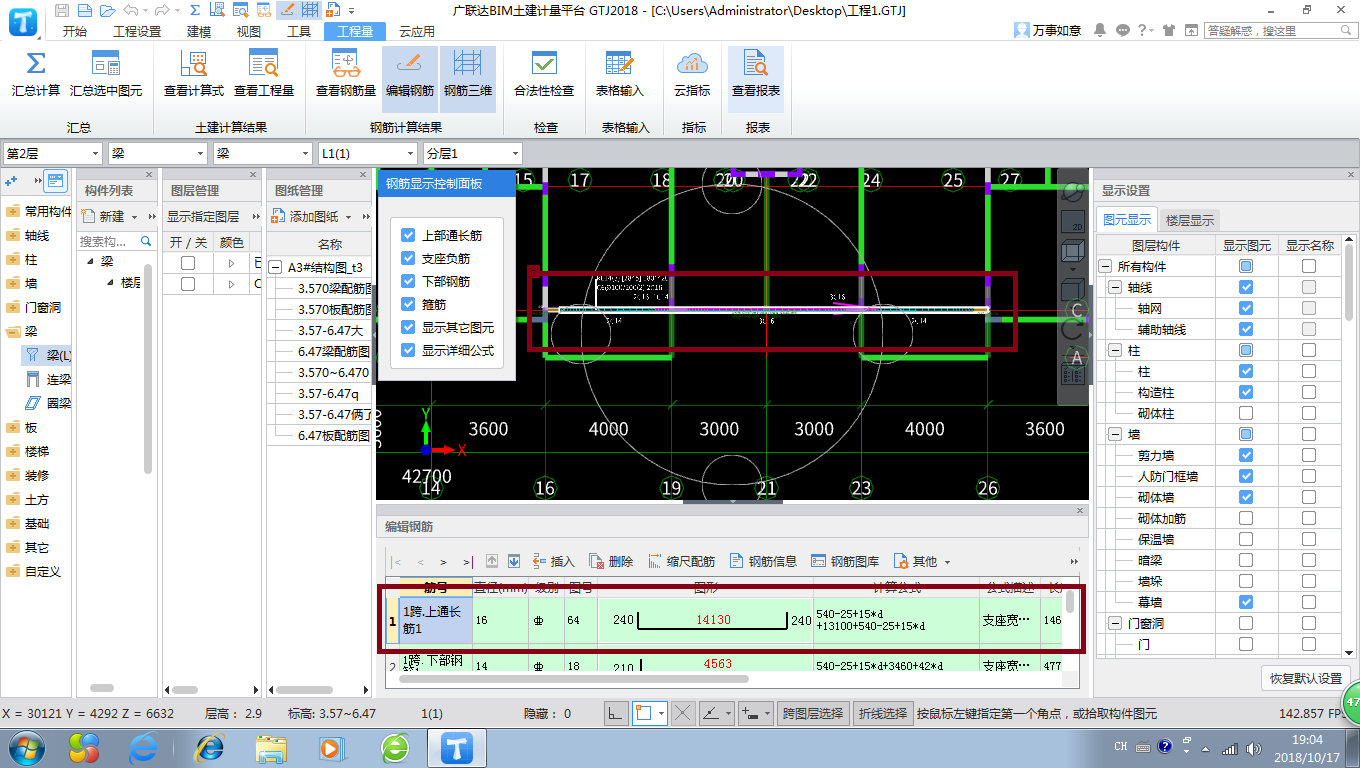Screen dimensions: 1360x768
Task: Collapse A3#结构图_t3 drawing node
Action: click(x=275, y=267)
